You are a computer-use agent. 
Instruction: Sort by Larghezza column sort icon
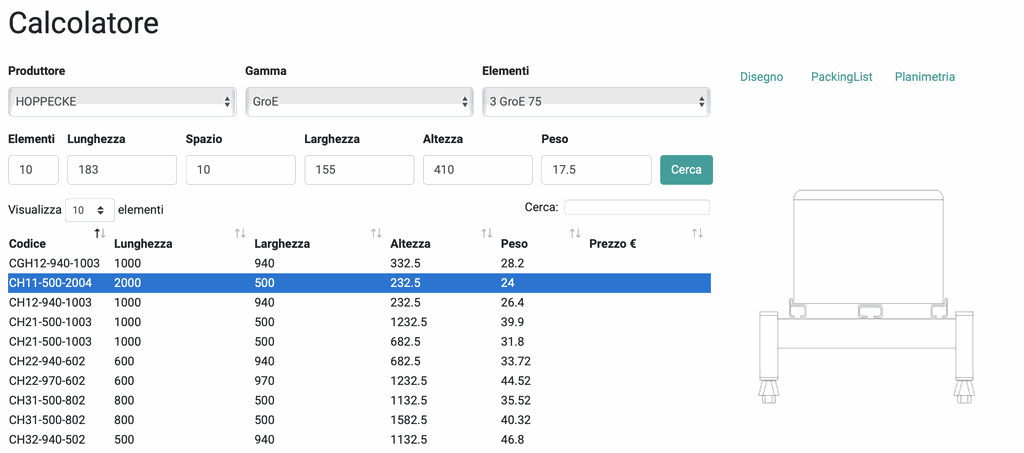pyautogui.click(x=376, y=233)
